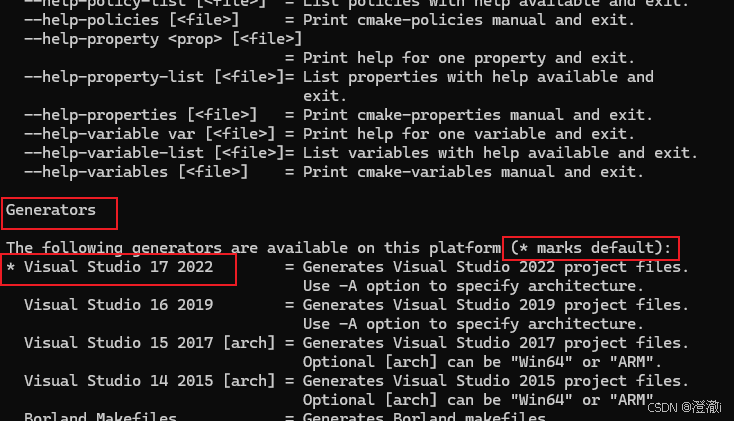
Task: Click '--help-properties [<file>]' option text
Action: tap(140, 115)
